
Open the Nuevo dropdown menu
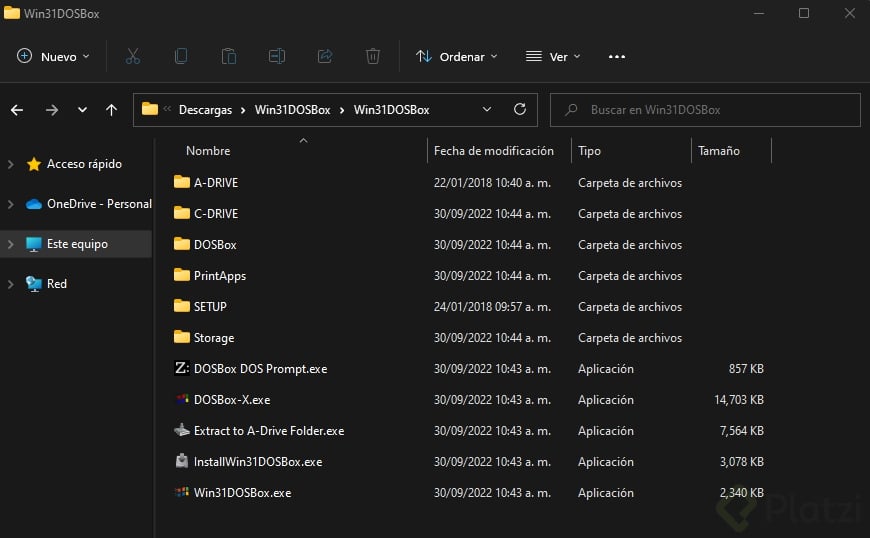(x=53, y=57)
